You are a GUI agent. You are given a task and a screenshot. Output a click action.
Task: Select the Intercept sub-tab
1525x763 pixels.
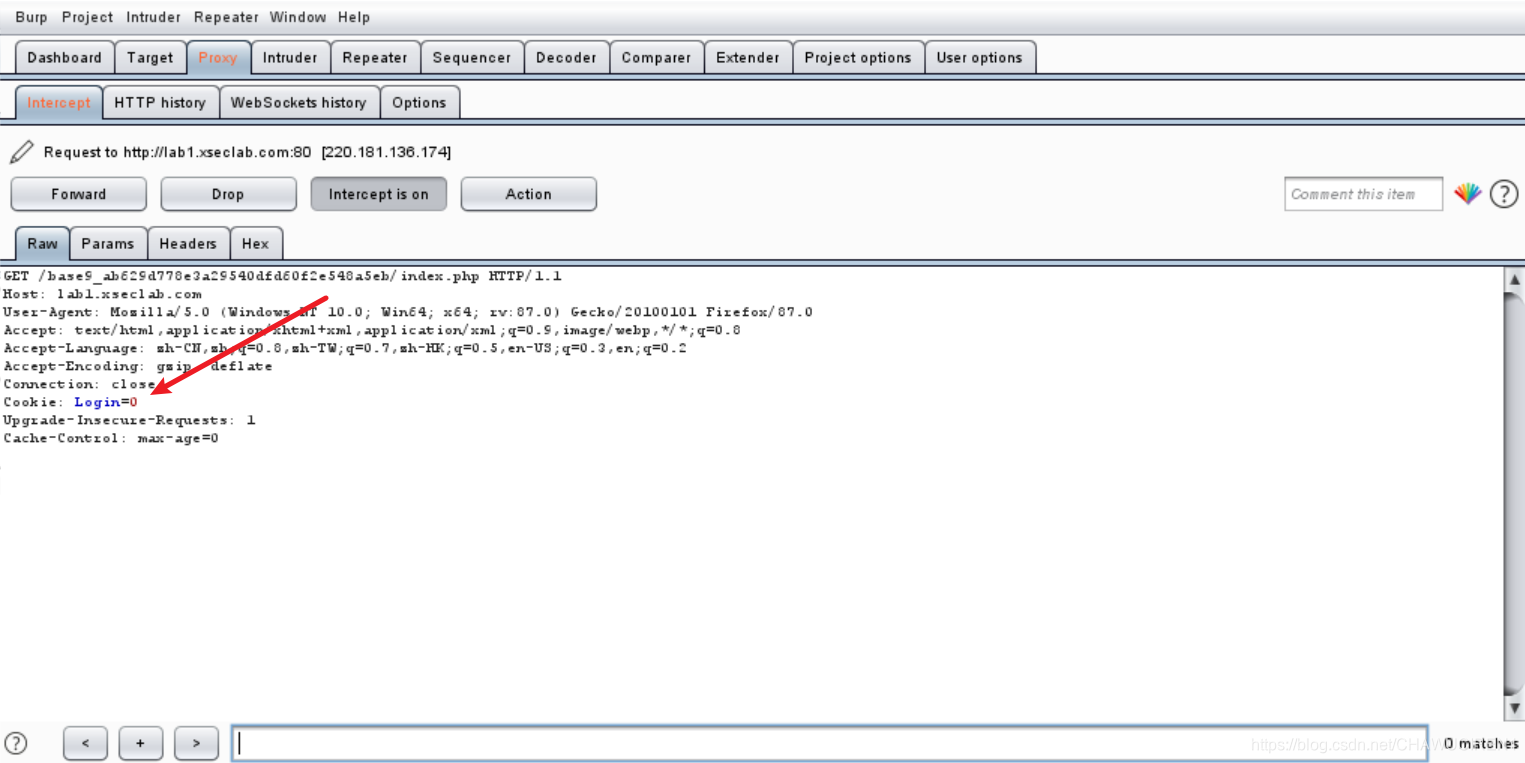[x=59, y=102]
